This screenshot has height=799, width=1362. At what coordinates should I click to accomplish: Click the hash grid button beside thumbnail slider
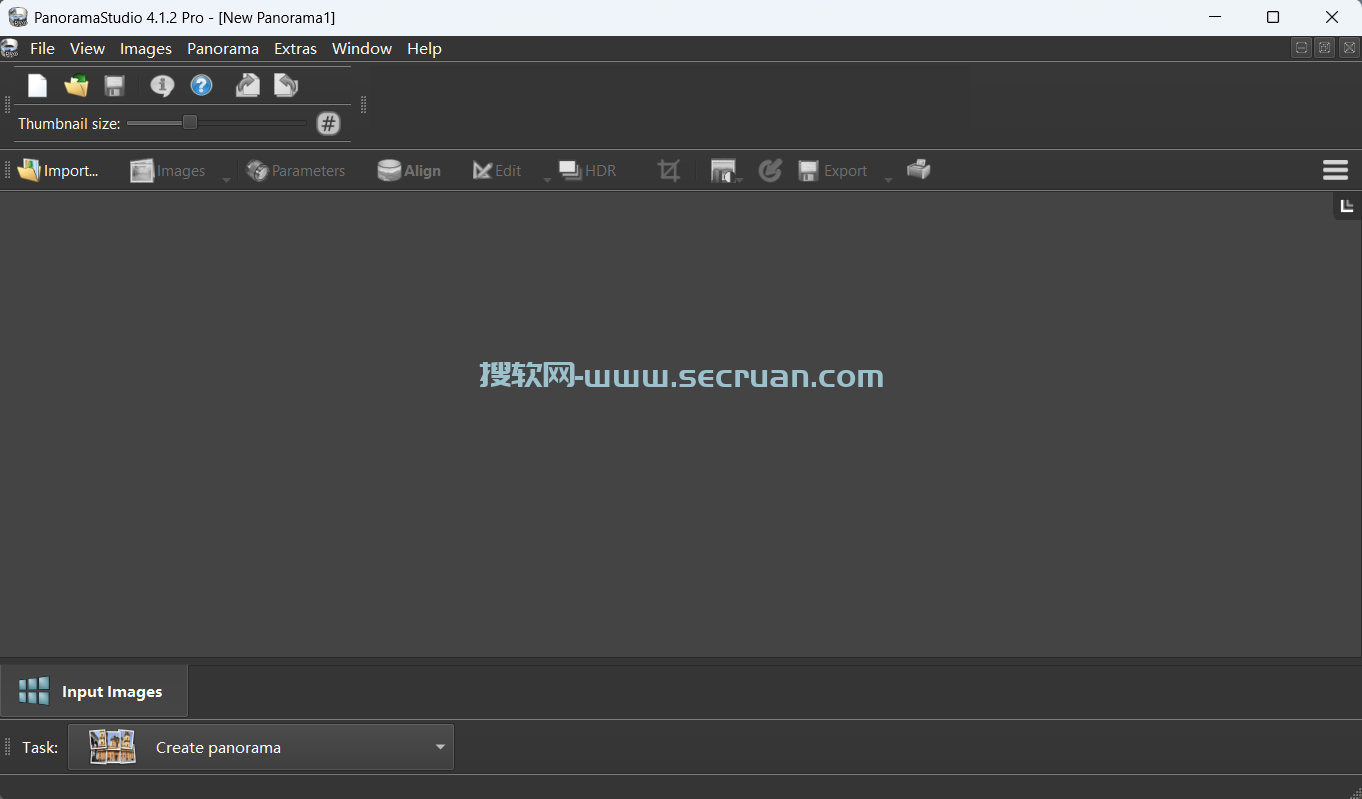coord(328,124)
